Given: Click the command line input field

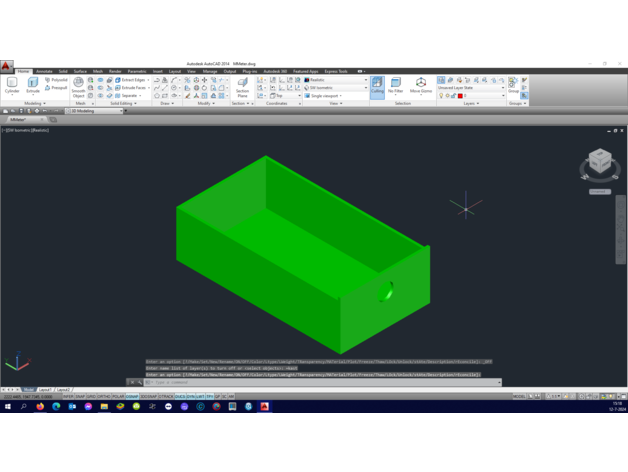Looking at the screenshot, I should click(x=320, y=382).
